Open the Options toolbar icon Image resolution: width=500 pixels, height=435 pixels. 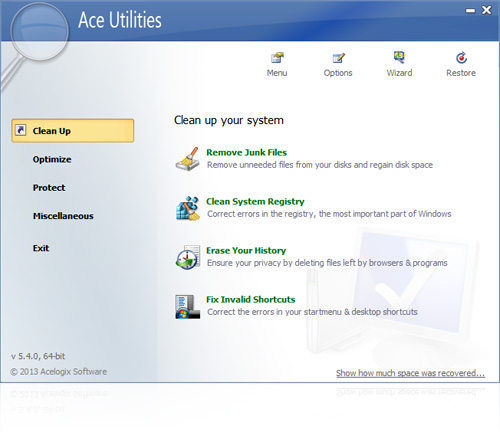click(x=338, y=58)
